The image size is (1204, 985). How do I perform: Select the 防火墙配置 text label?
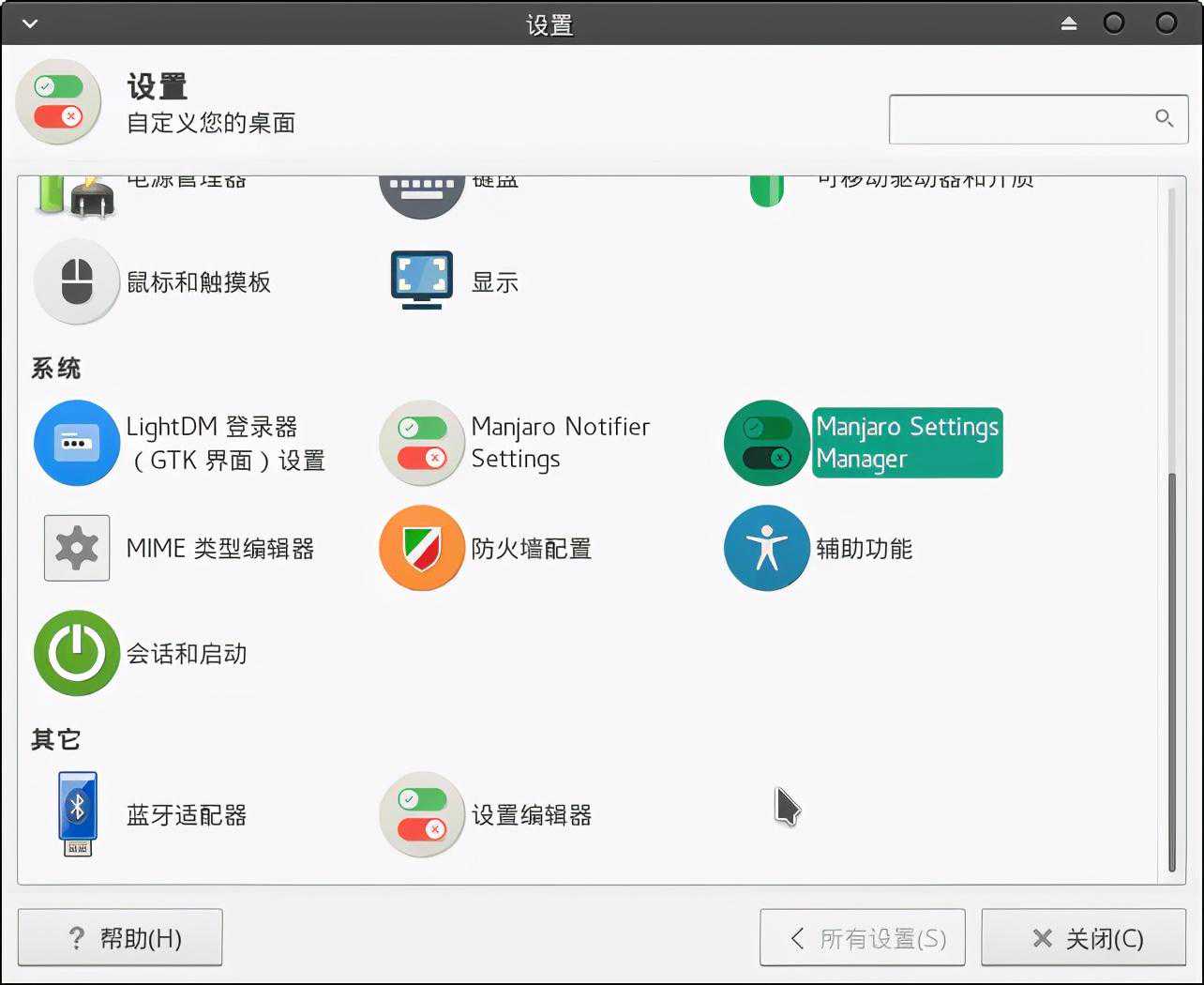(531, 549)
